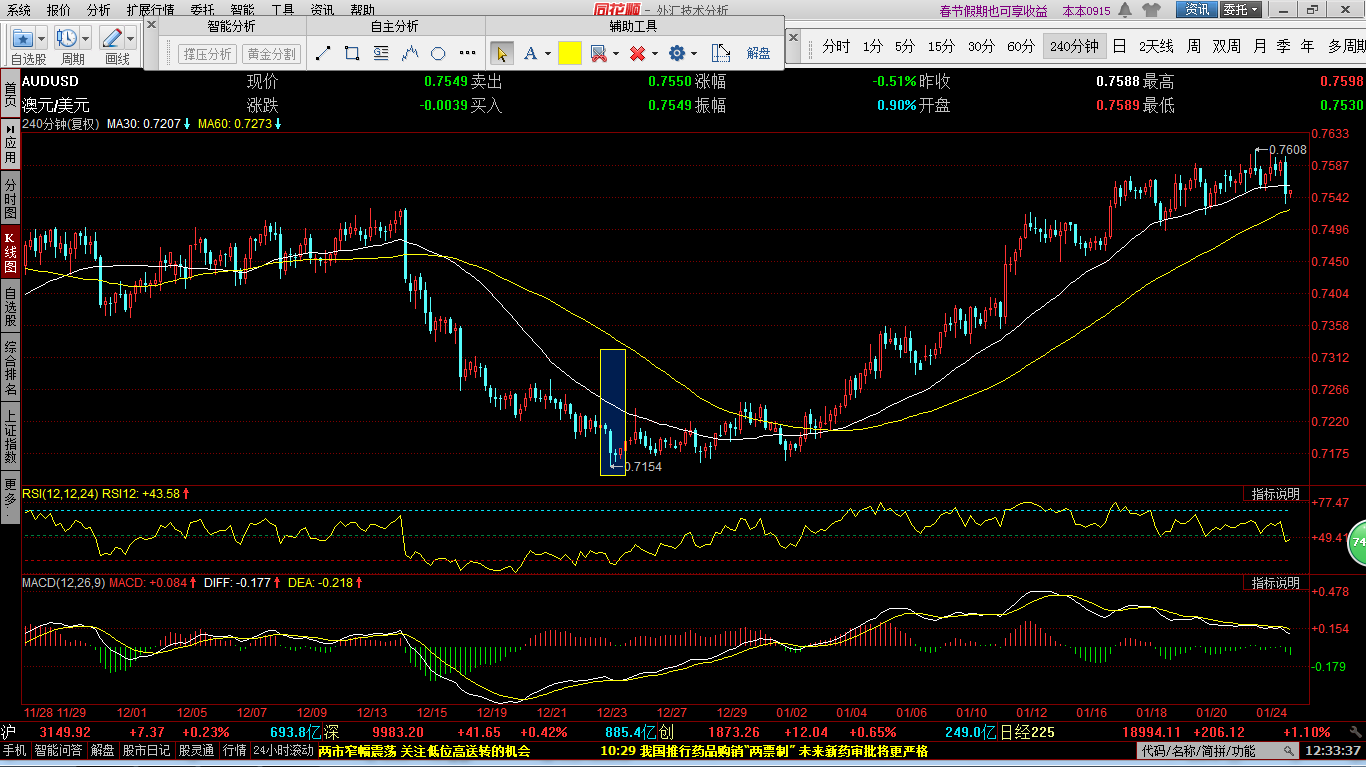Select the text font A tool
Viewport: 1366px width, 767px height.
(x=529, y=53)
